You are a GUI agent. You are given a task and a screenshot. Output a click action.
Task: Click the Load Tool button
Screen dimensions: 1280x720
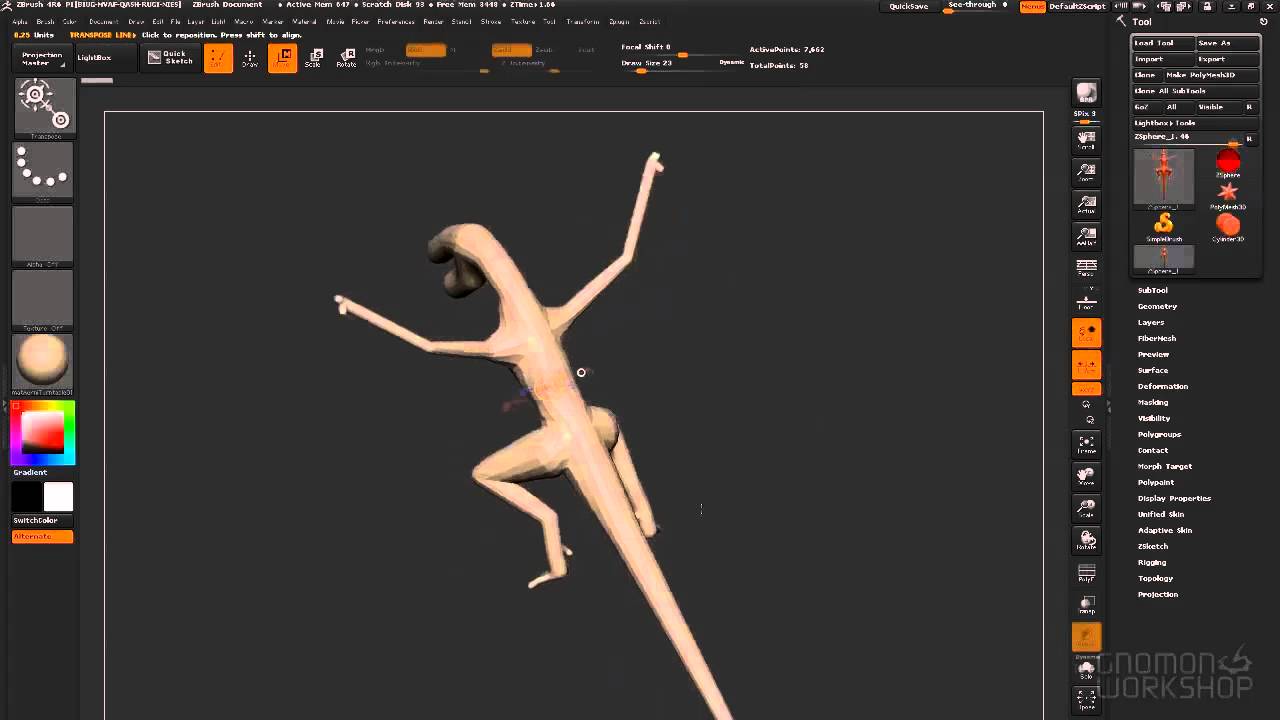point(1163,43)
